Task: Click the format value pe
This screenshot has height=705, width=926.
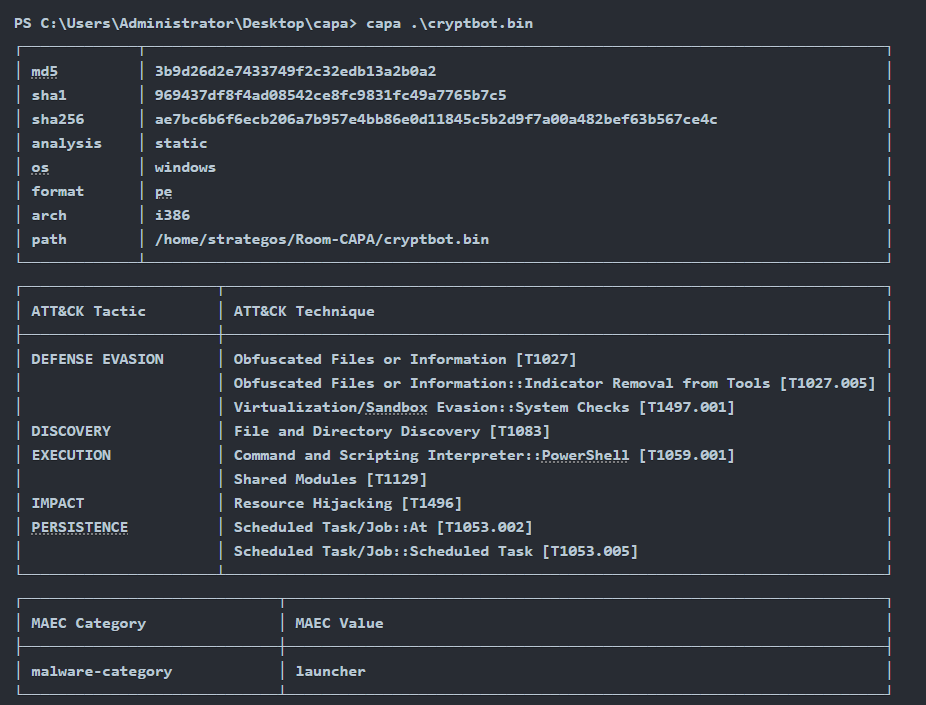Action: [x=164, y=192]
